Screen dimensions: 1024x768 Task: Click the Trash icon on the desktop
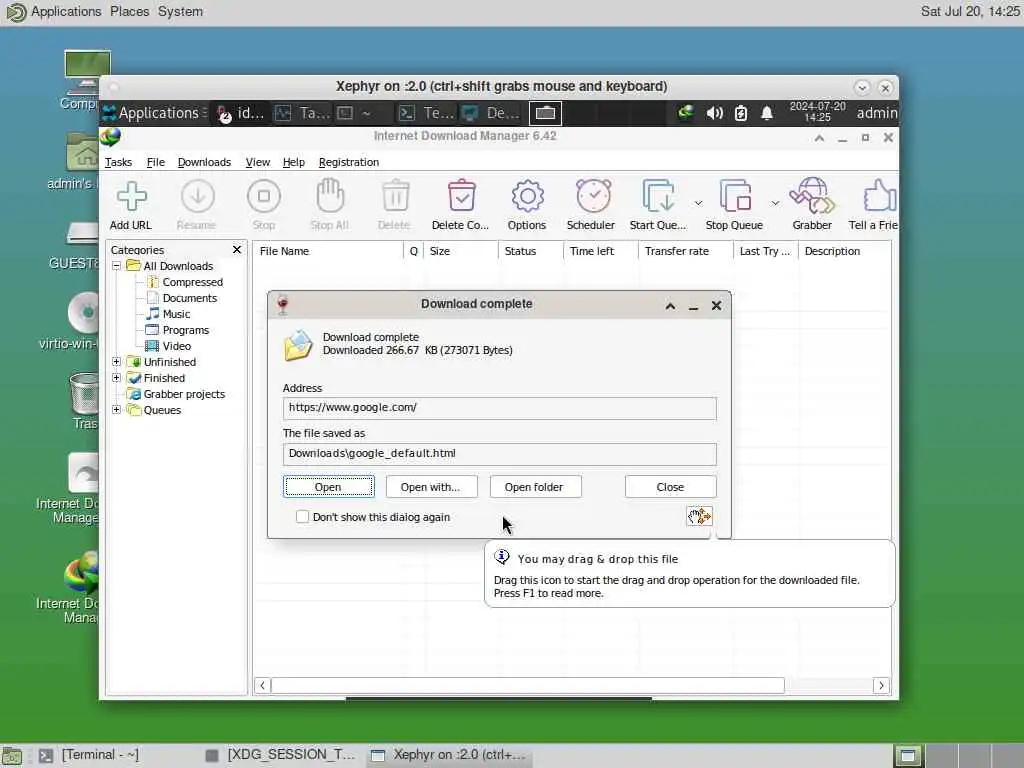click(85, 394)
